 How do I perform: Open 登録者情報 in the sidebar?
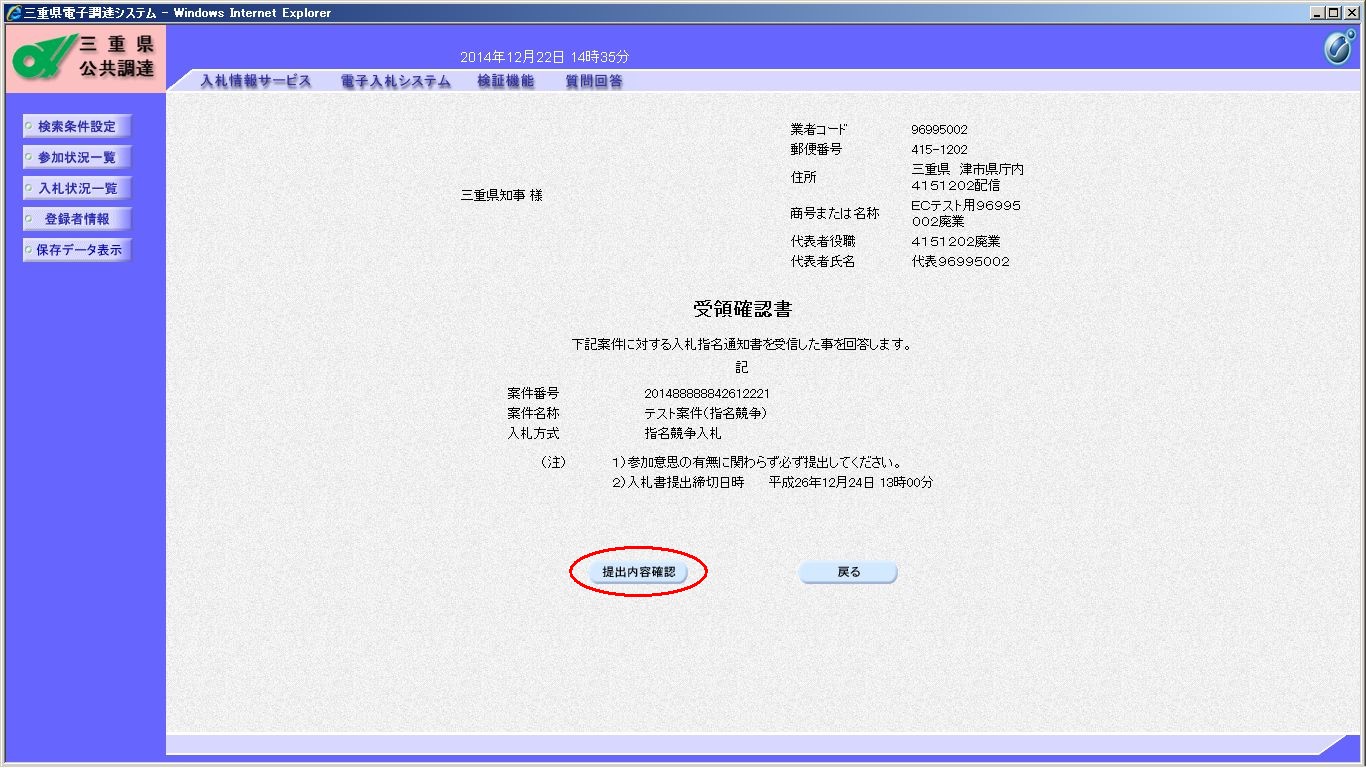pos(77,220)
